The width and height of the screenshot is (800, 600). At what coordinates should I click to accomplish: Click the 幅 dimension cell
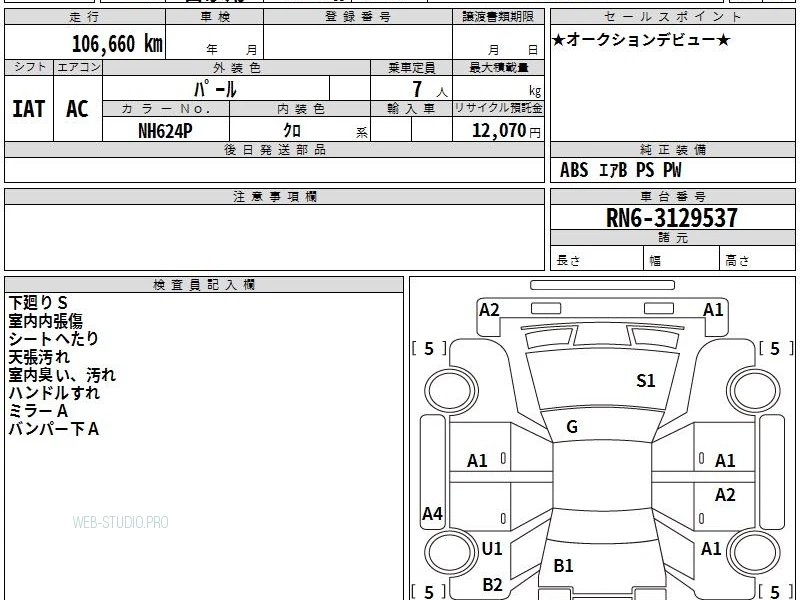coord(682,258)
